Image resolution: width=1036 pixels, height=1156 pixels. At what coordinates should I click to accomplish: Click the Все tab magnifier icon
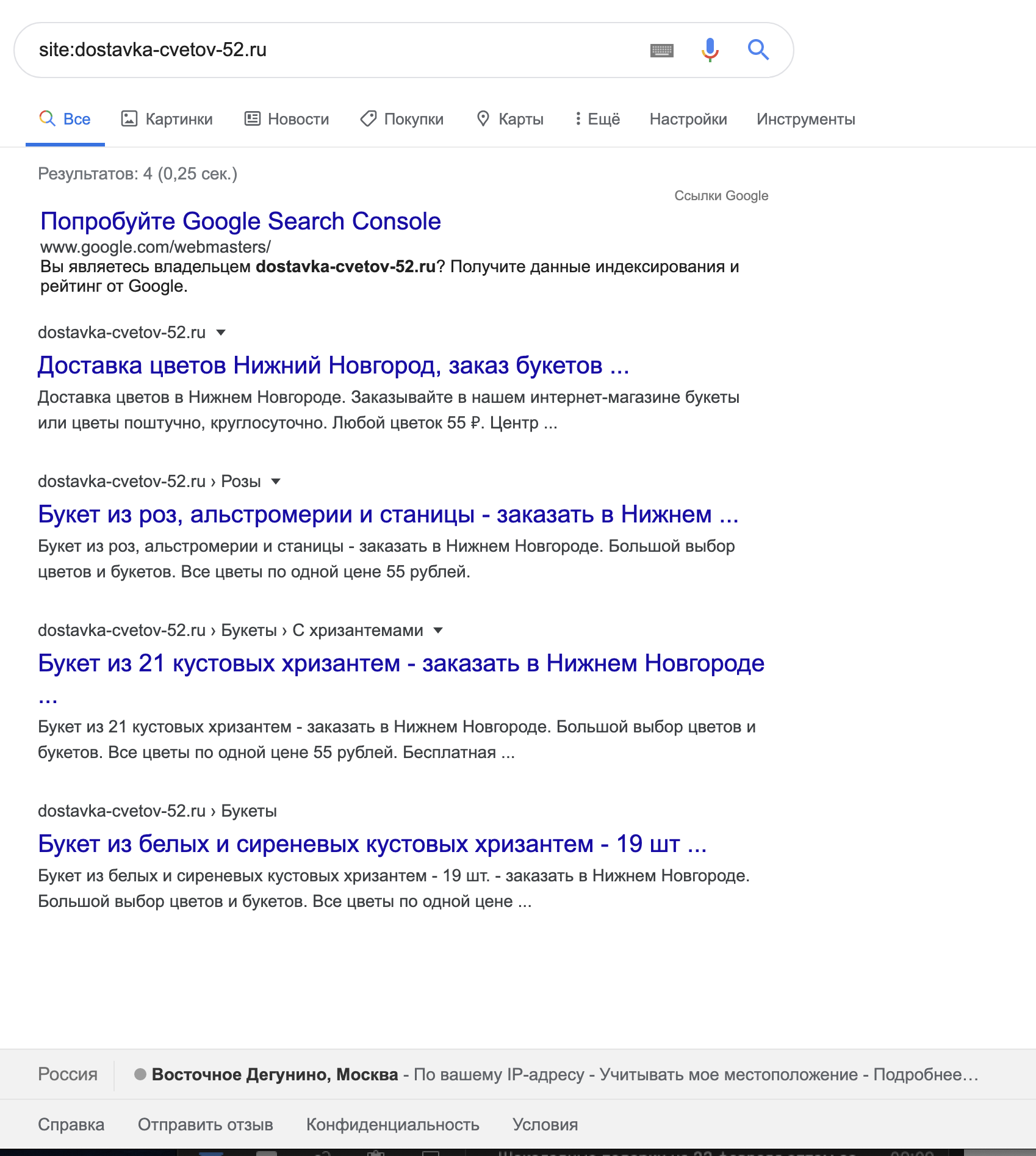coord(47,118)
